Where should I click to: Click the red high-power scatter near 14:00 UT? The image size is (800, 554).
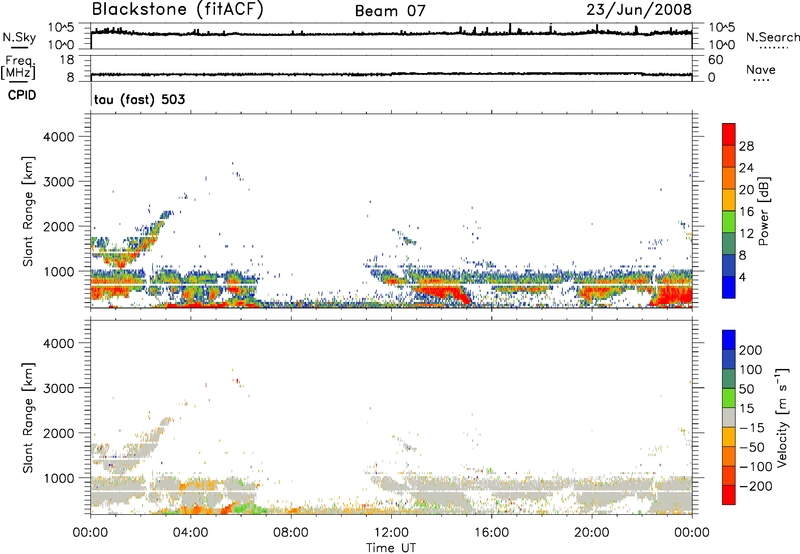point(443,293)
